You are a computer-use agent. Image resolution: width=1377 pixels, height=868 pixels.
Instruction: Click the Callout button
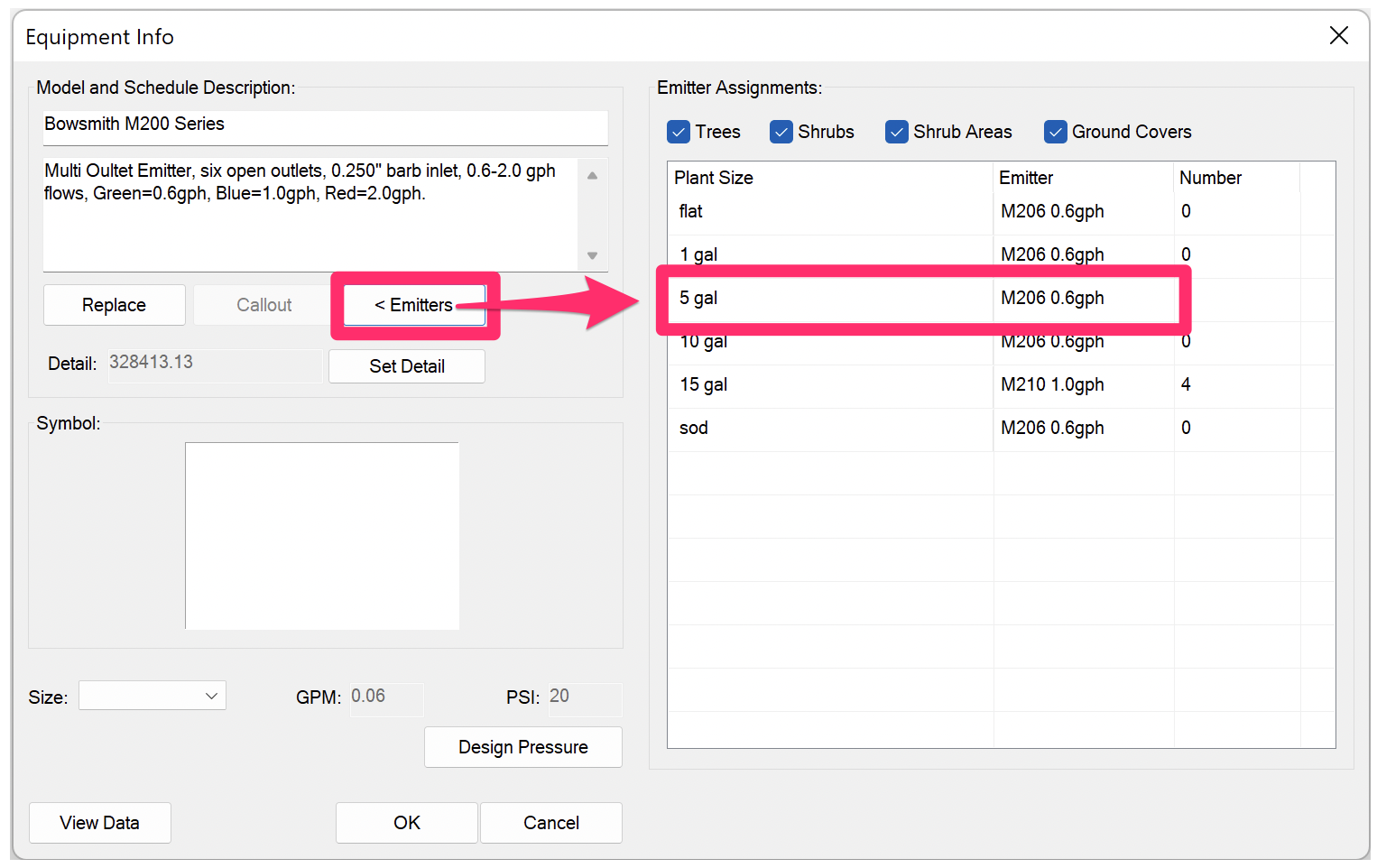coord(264,305)
